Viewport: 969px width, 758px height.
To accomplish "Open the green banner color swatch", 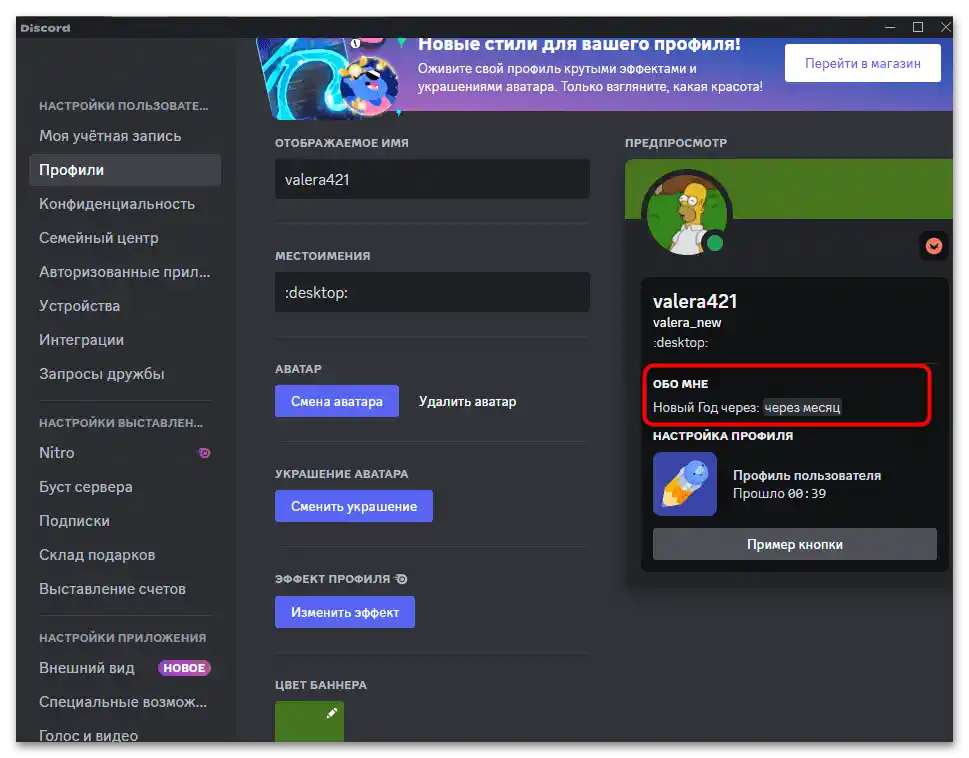I will click(x=309, y=721).
